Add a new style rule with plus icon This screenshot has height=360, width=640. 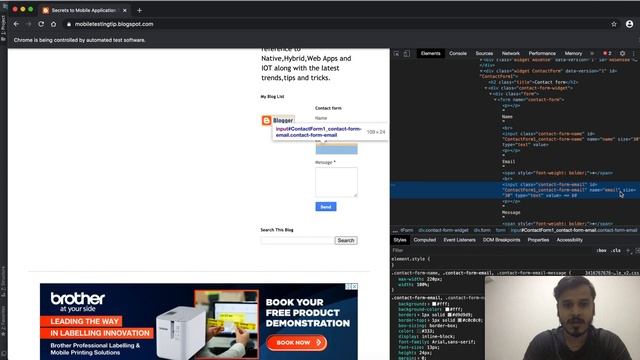pyautogui.click(x=628, y=250)
